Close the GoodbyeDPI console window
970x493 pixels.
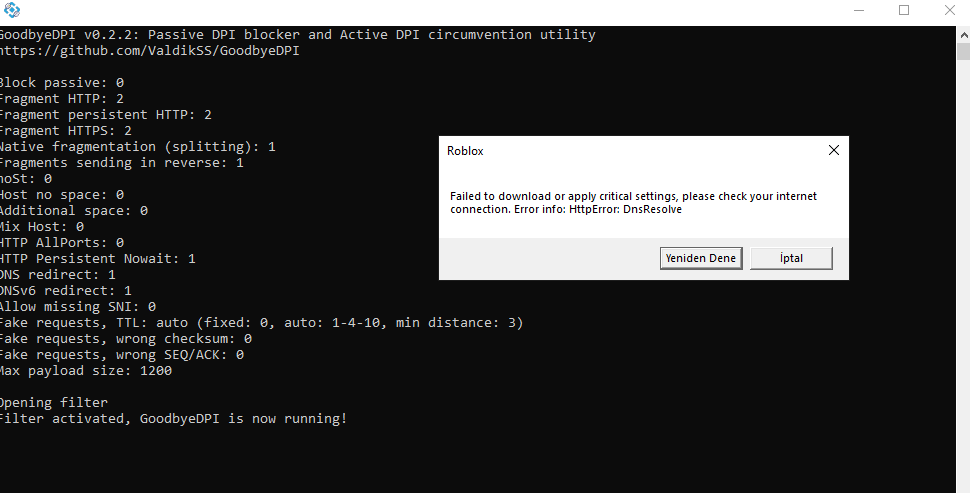click(x=948, y=10)
